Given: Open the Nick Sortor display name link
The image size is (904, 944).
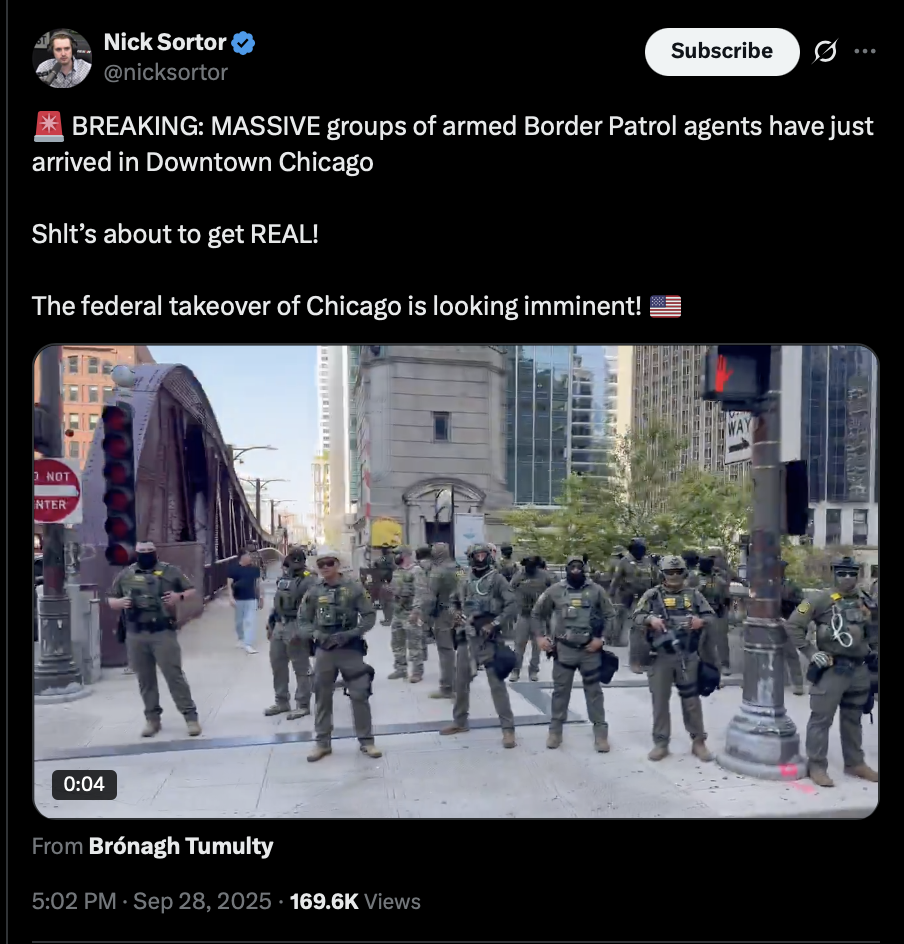Looking at the screenshot, I should 164,43.
